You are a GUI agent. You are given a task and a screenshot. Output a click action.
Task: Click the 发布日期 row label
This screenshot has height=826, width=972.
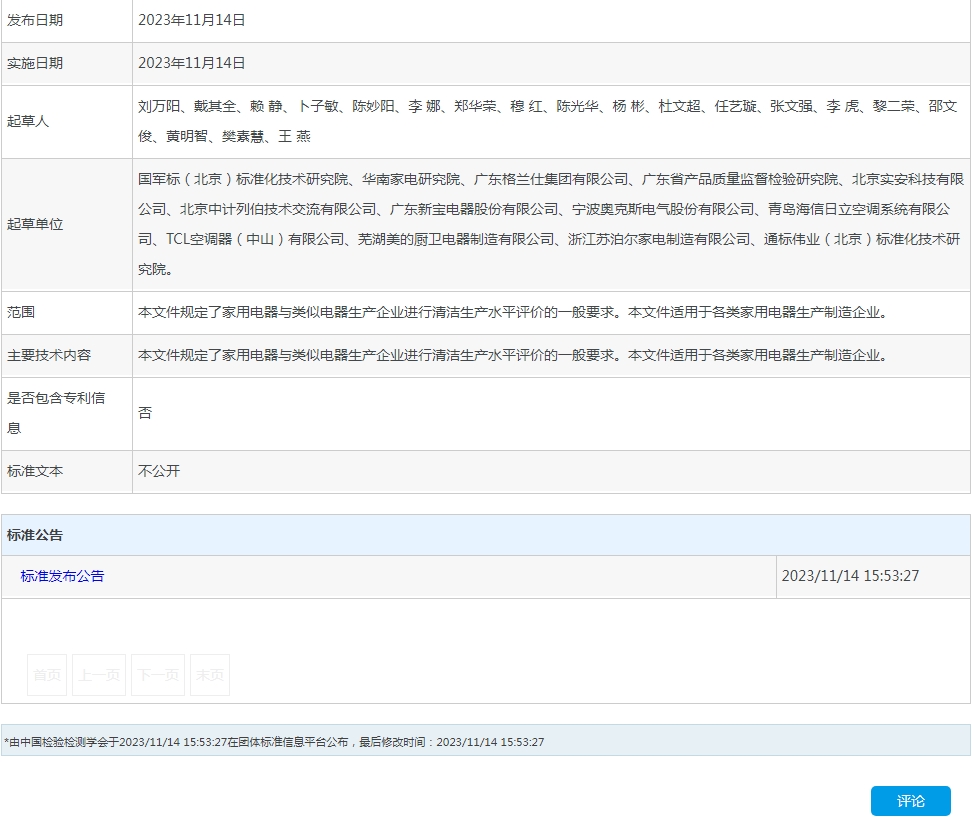[x=35, y=20]
